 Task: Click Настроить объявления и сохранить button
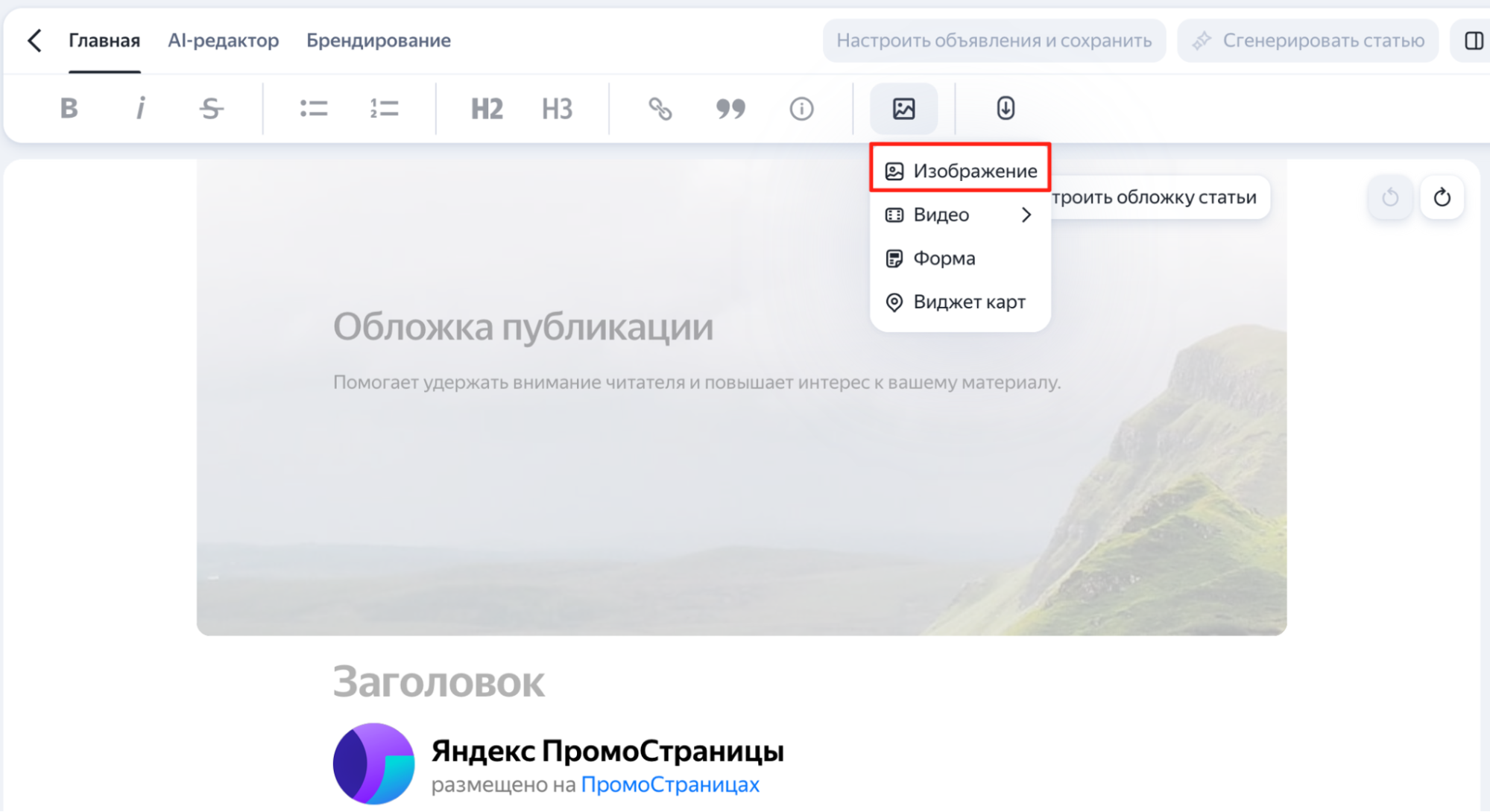[994, 40]
